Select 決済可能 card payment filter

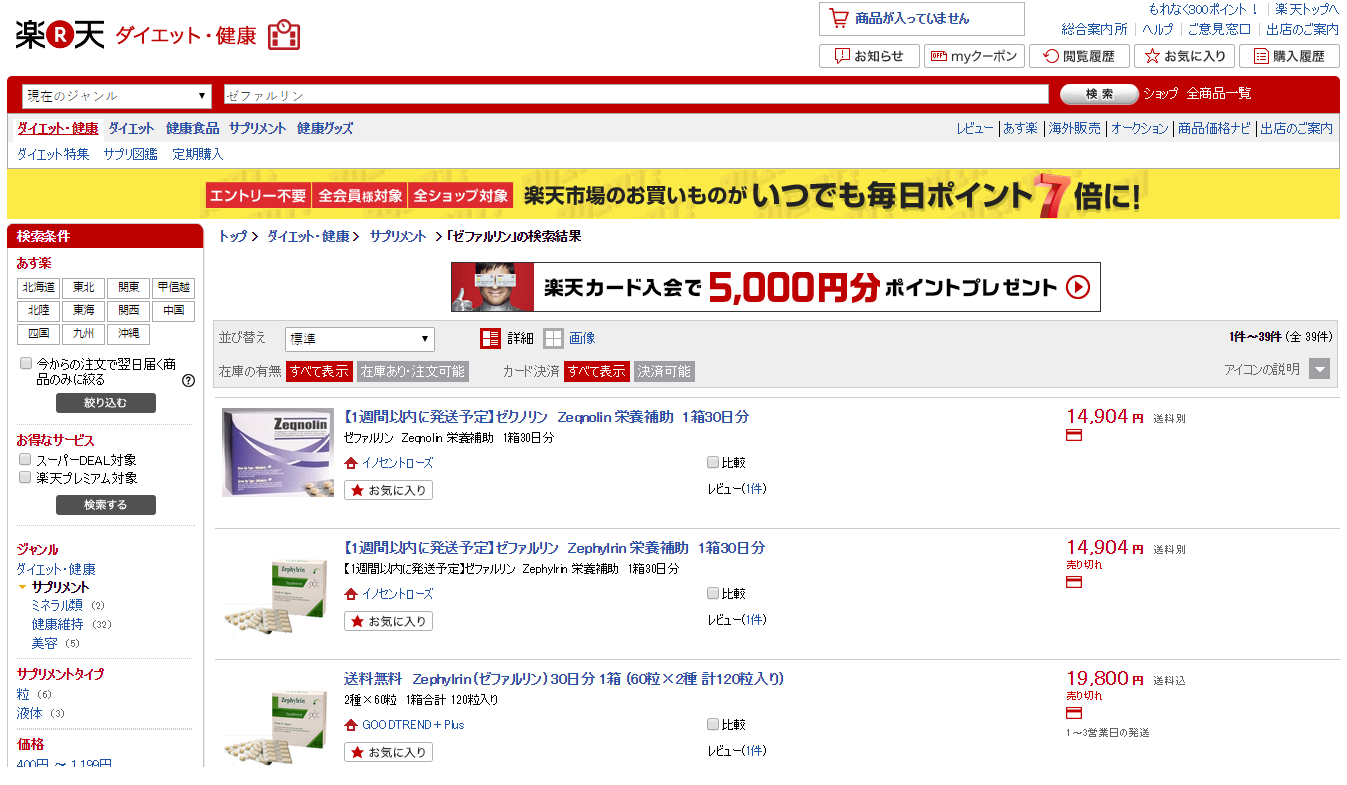point(664,371)
